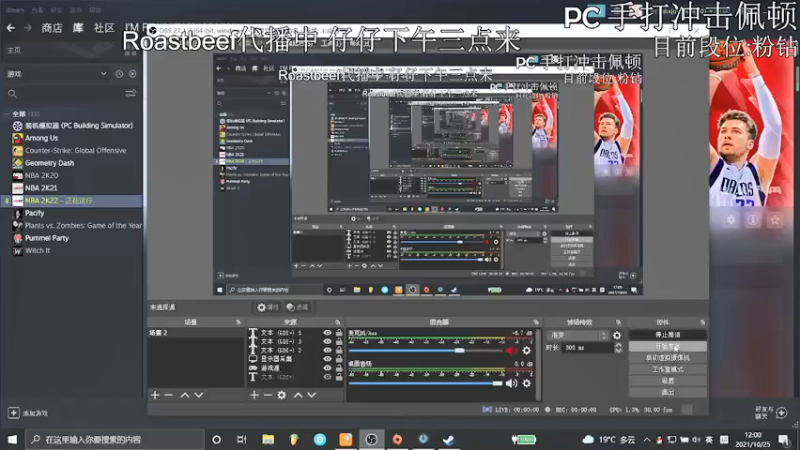Go back in Steam navigation
The image size is (800, 450).
click(x=11, y=28)
